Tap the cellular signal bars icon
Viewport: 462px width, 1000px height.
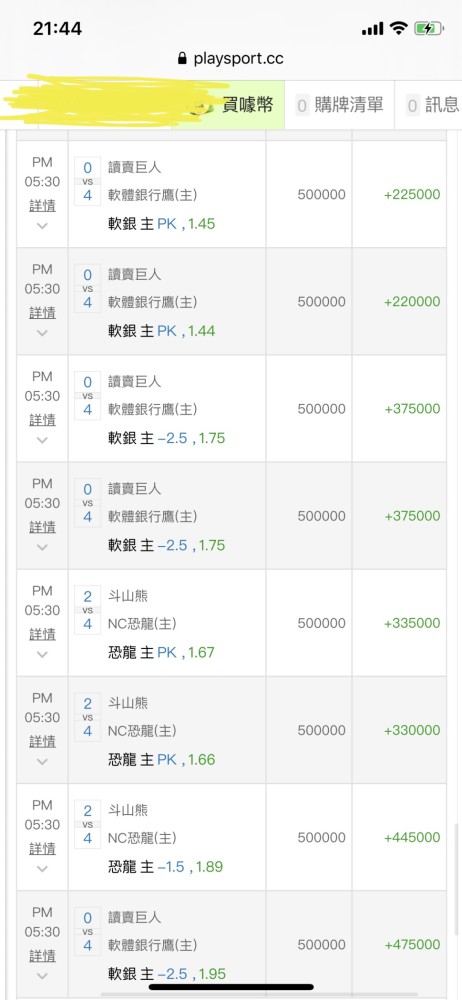372,29
